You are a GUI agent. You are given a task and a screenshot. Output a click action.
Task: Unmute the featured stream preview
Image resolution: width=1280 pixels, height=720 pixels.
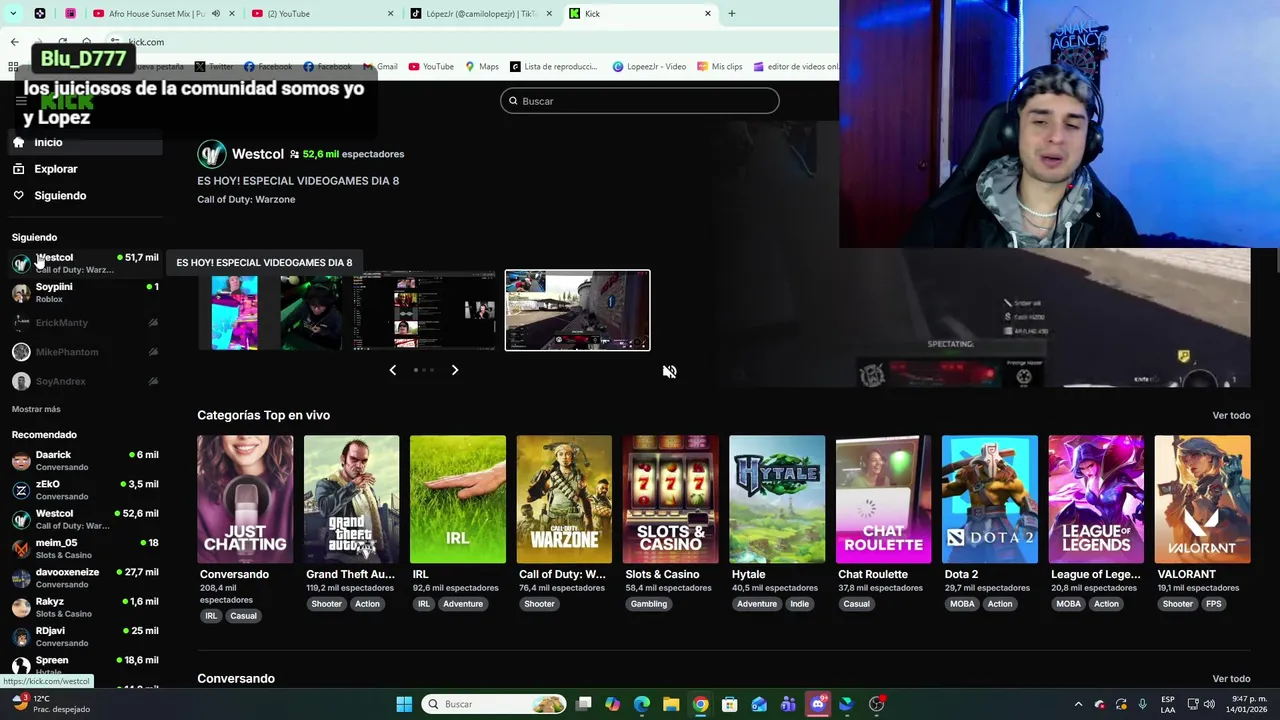click(669, 371)
